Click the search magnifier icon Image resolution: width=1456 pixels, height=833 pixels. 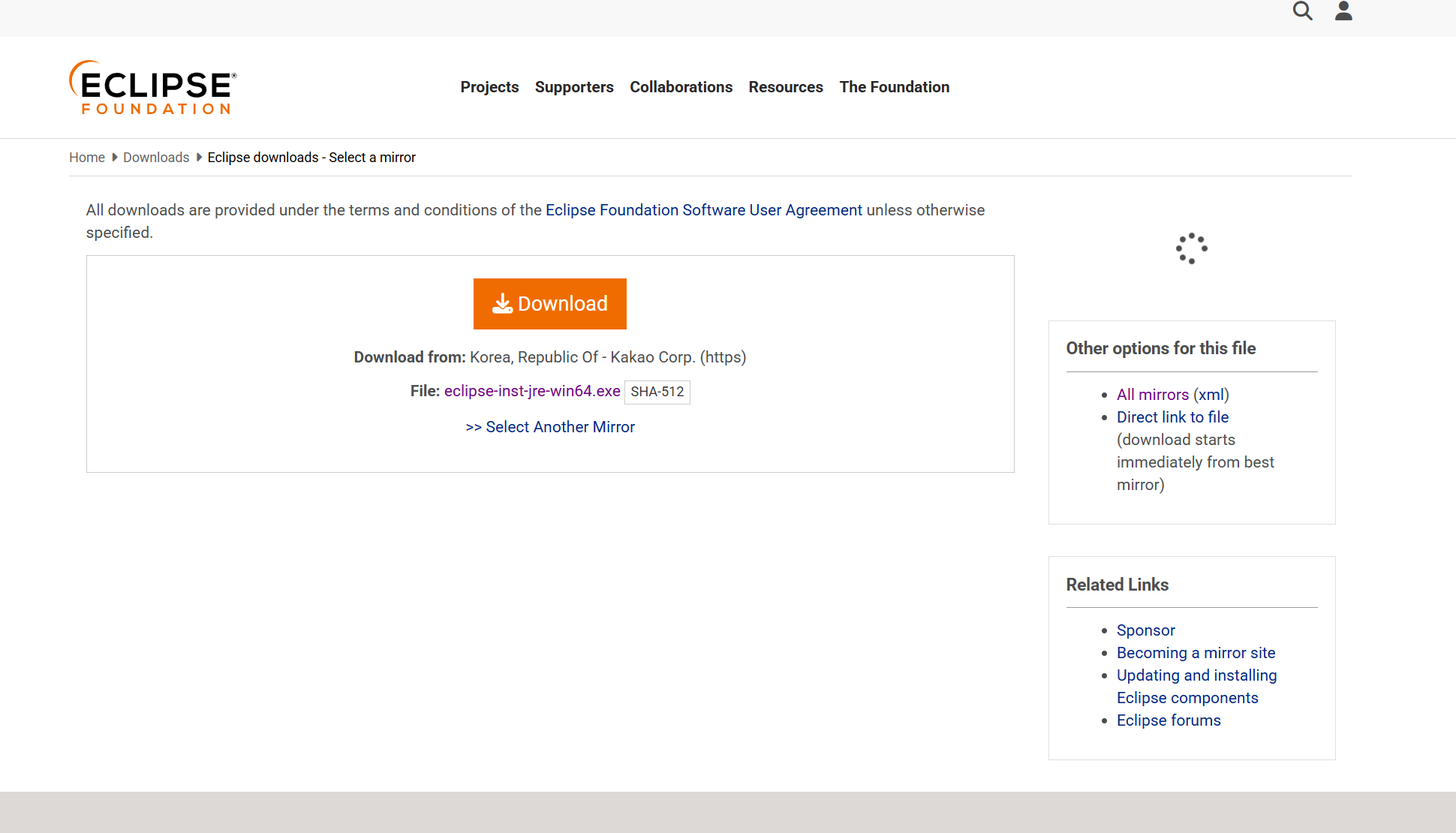coord(1302,11)
